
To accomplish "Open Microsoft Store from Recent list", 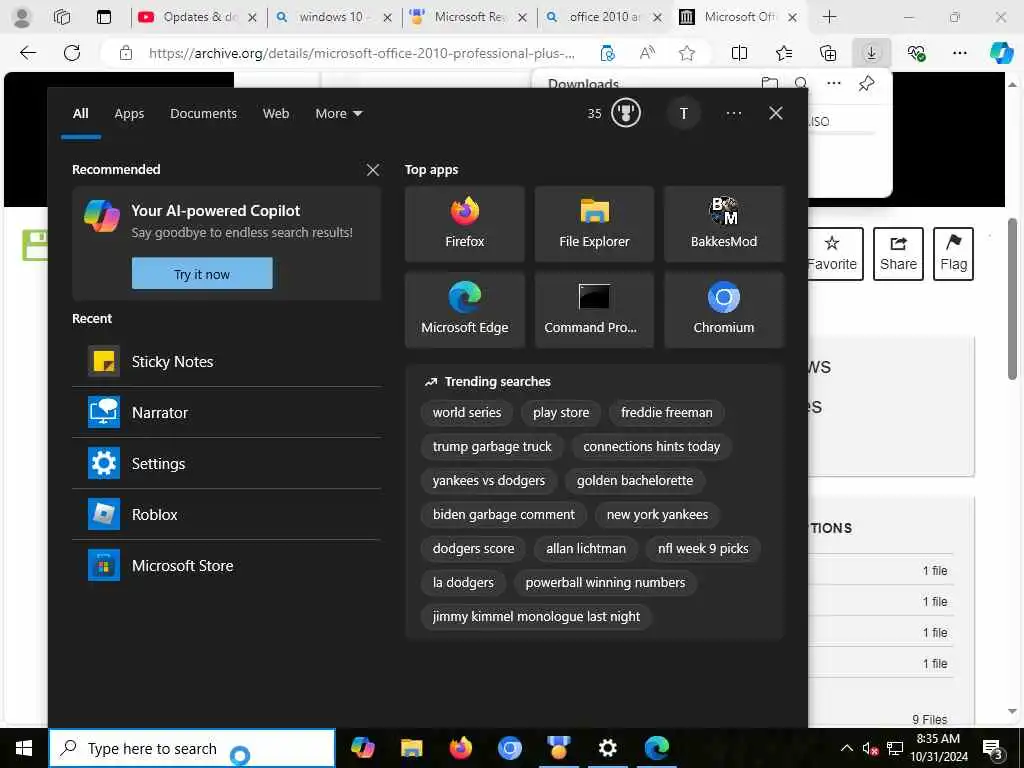I will pos(227,566).
